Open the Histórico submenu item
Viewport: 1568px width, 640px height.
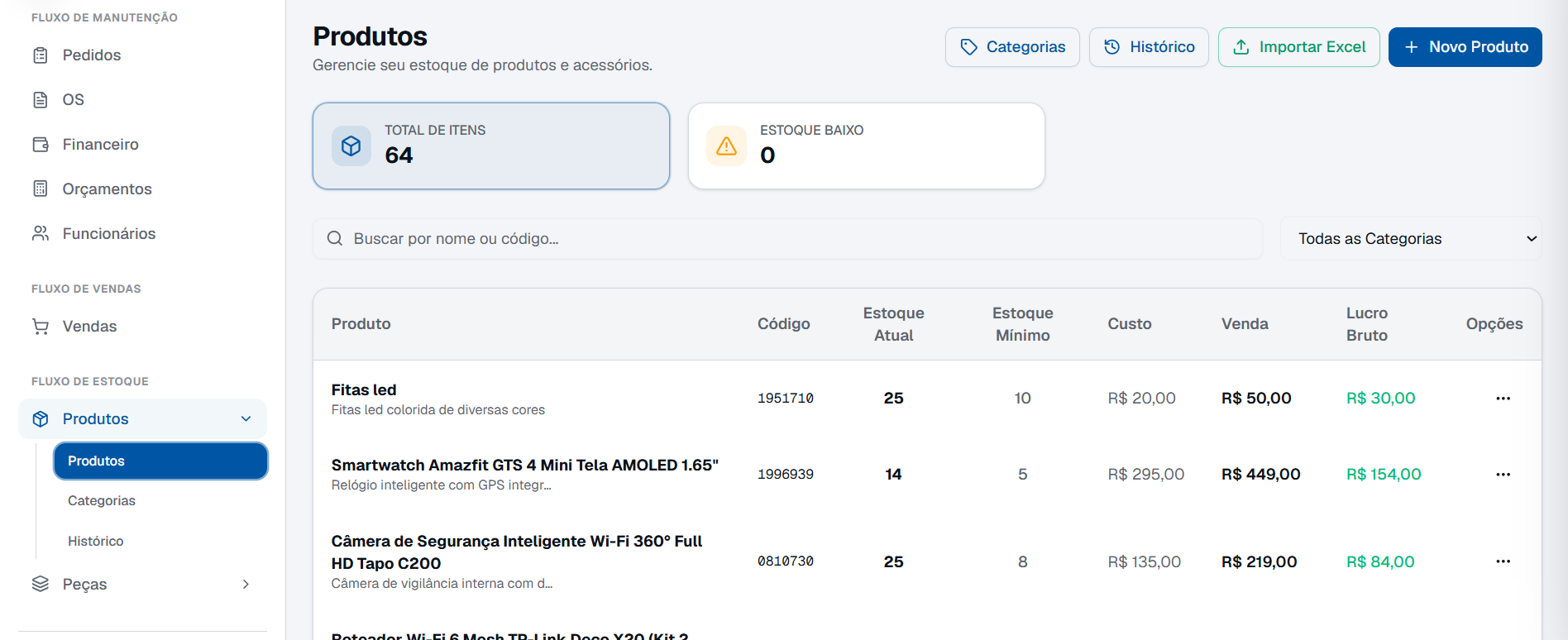click(x=96, y=542)
